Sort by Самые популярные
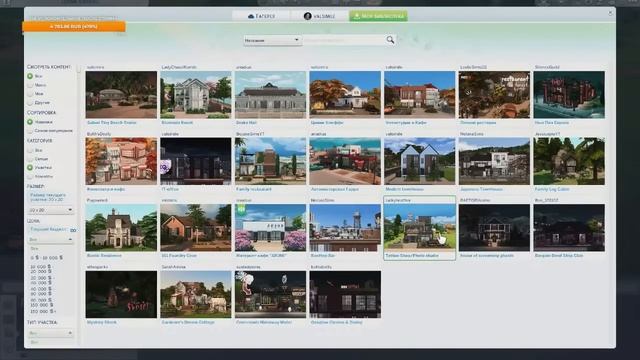The width and height of the screenshot is (640, 360). [x=30, y=131]
